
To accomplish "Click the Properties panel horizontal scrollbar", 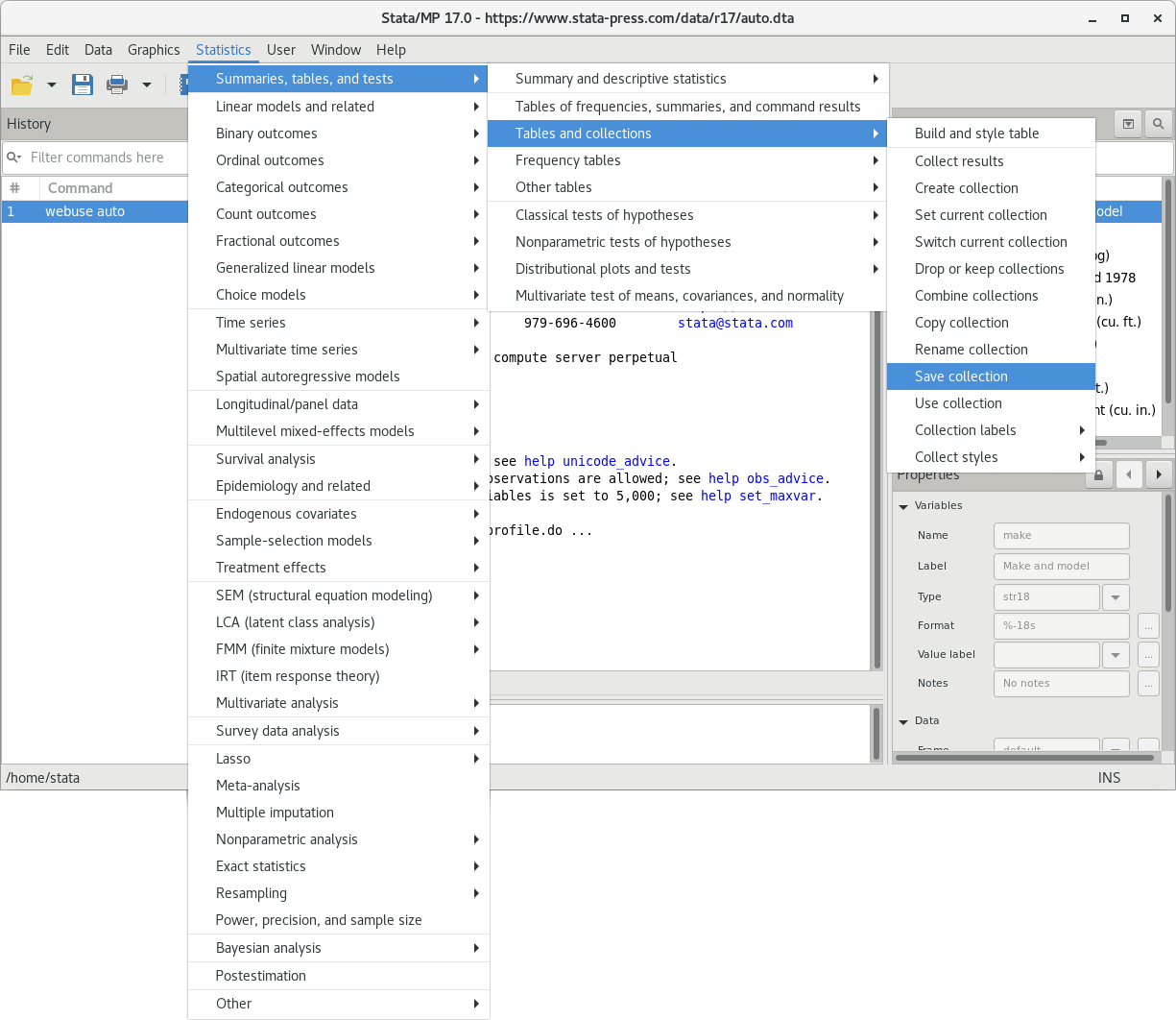I will (1024, 758).
